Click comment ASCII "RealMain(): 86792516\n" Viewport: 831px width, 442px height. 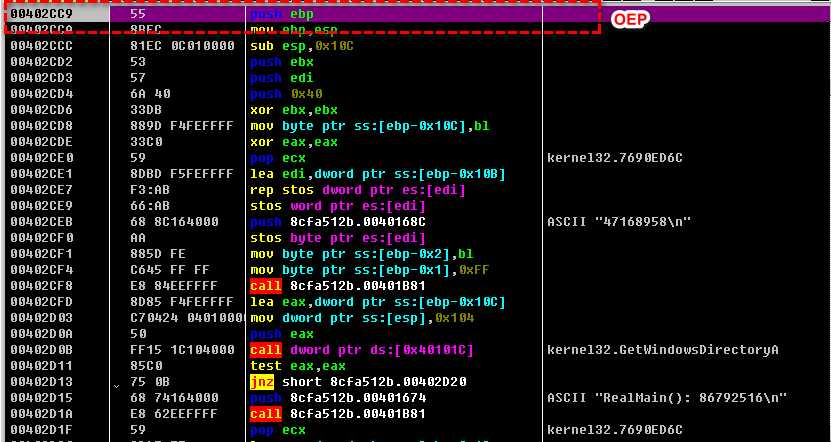pyautogui.click(x=667, y=397)
